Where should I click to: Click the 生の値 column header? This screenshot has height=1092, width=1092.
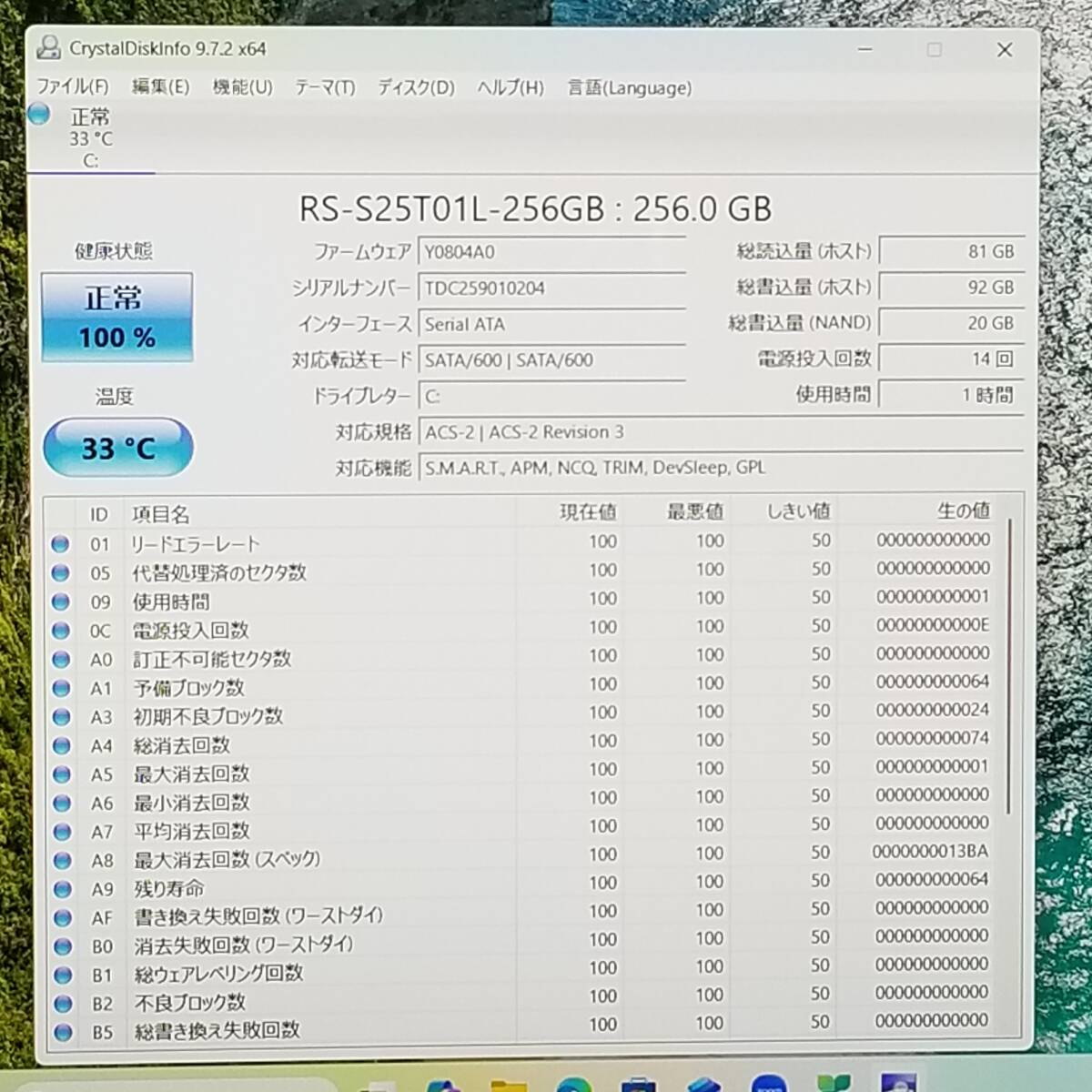[x=963, y=511]
